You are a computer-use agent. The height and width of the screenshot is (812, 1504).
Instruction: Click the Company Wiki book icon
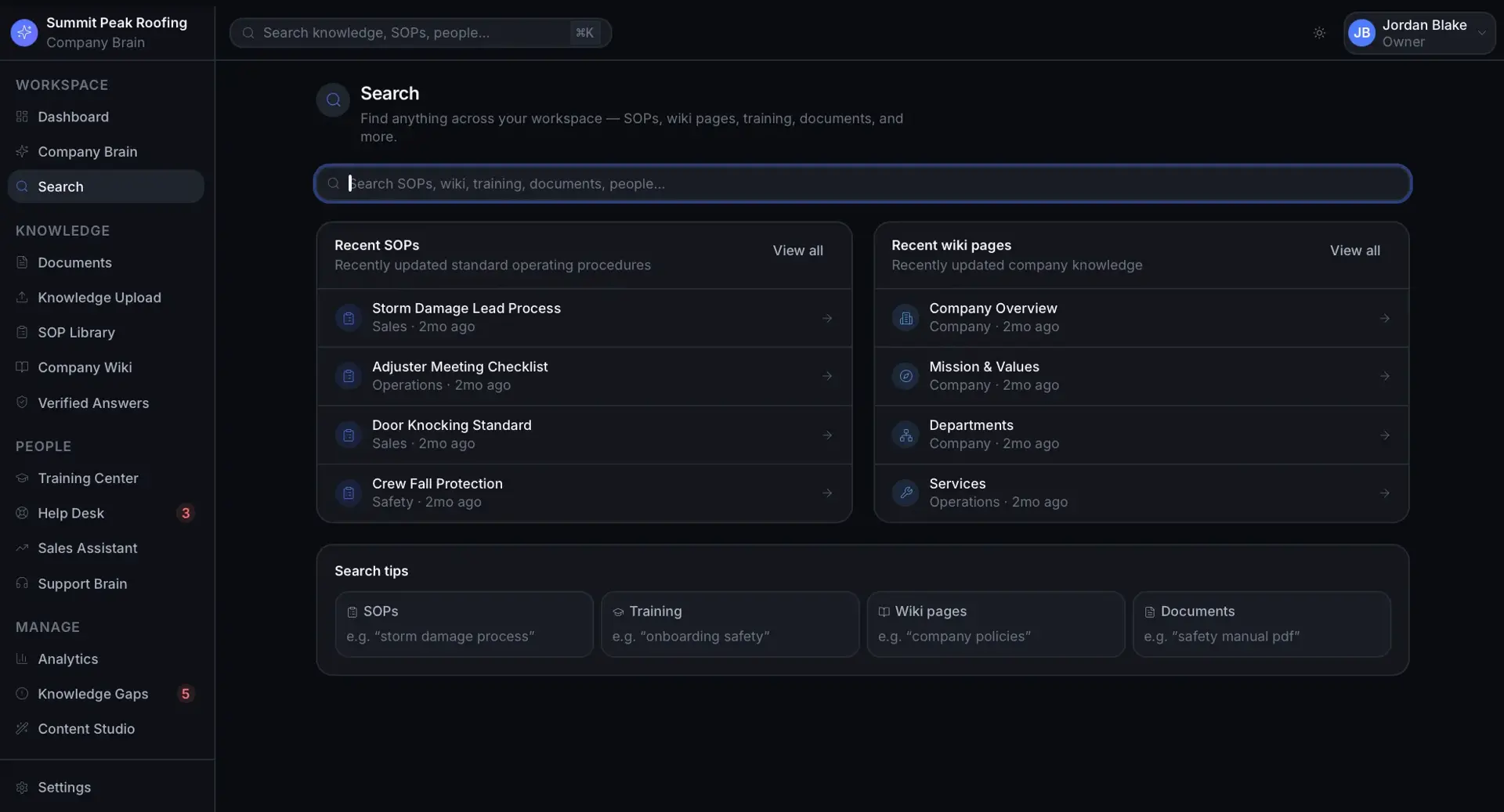click(x=22, y=366)
